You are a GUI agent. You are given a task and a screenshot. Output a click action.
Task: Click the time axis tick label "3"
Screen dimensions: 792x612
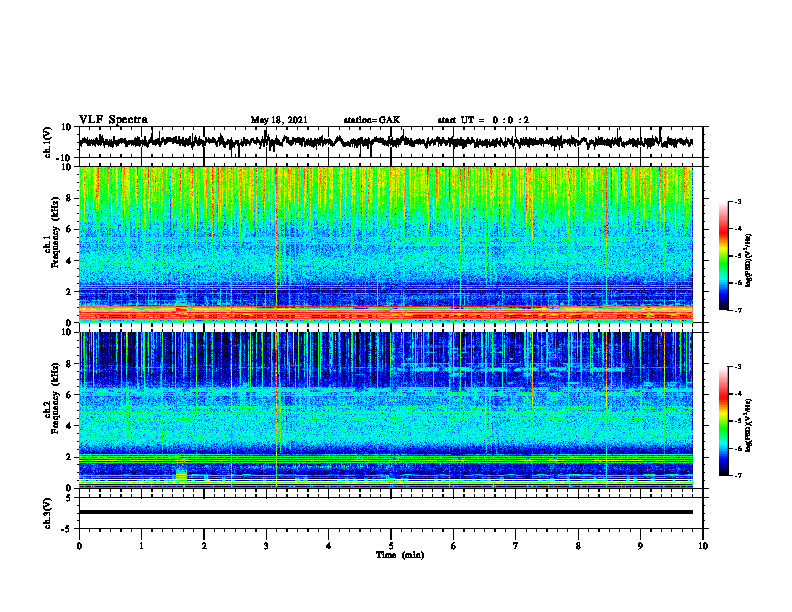[x=266, y=546]
